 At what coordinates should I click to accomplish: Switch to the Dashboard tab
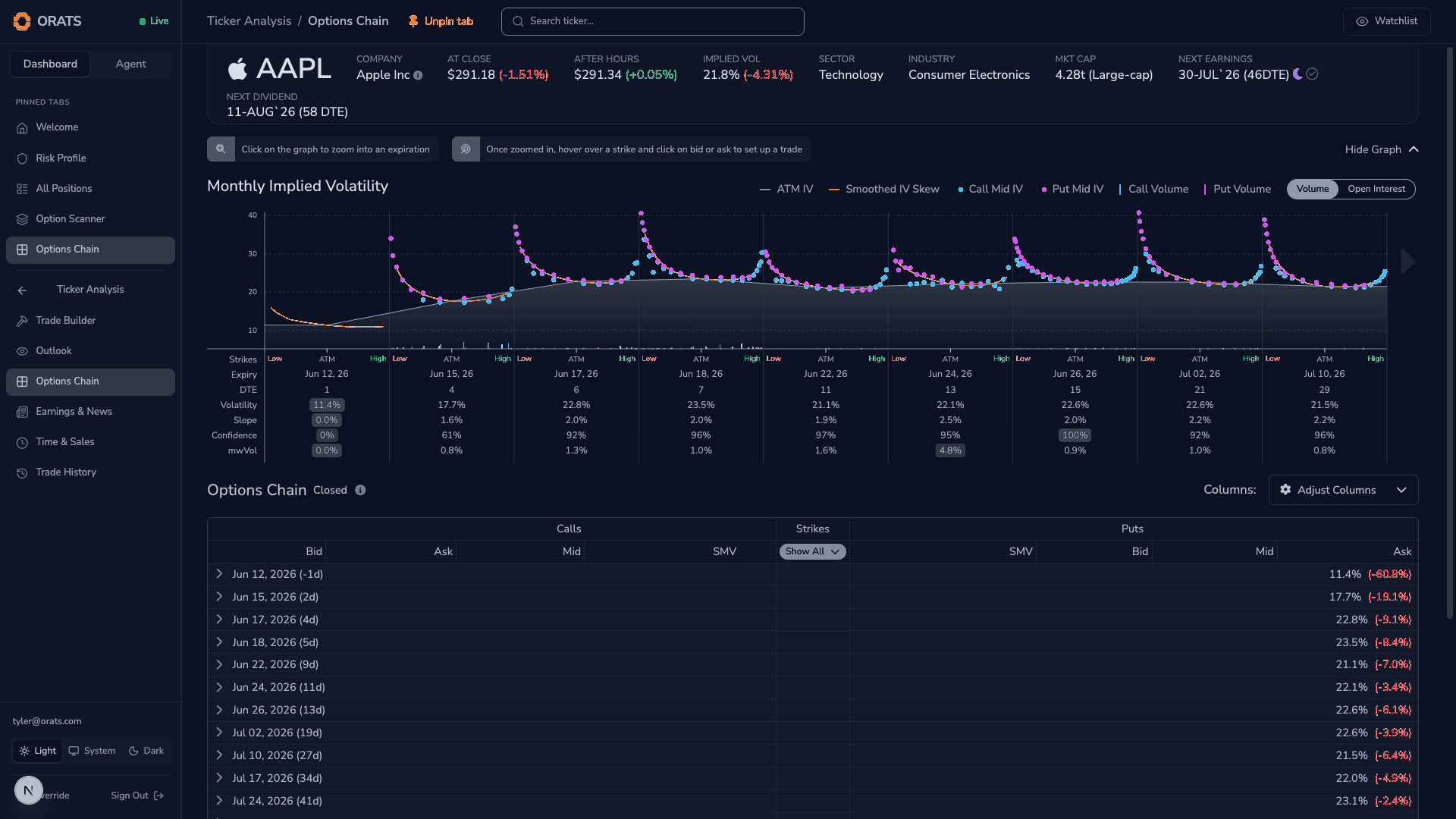tap(50, 64)
